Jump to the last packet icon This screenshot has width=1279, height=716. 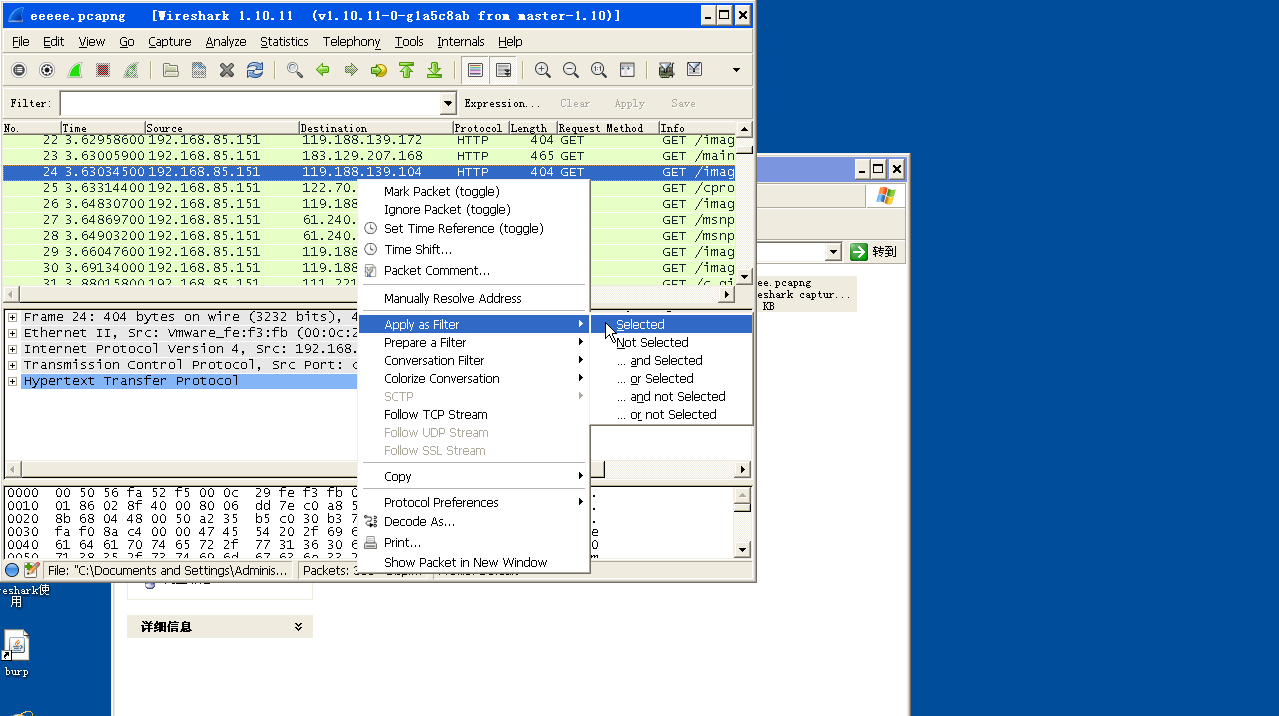435,70
